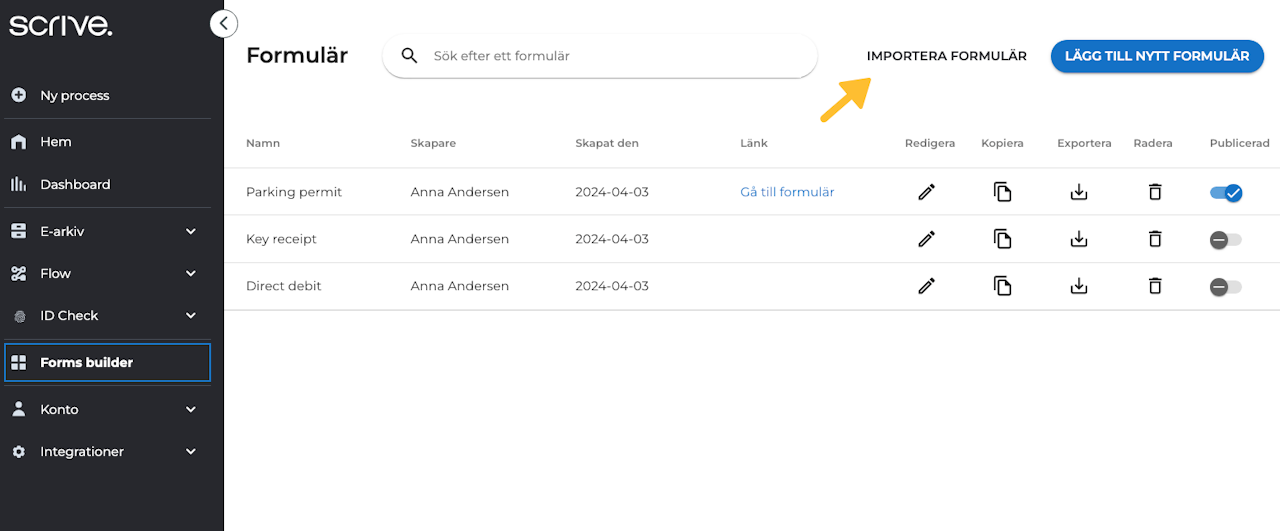Download the Parking permit form export
Viewport: 1280px width, 531px height.
tap(1078, 192)
